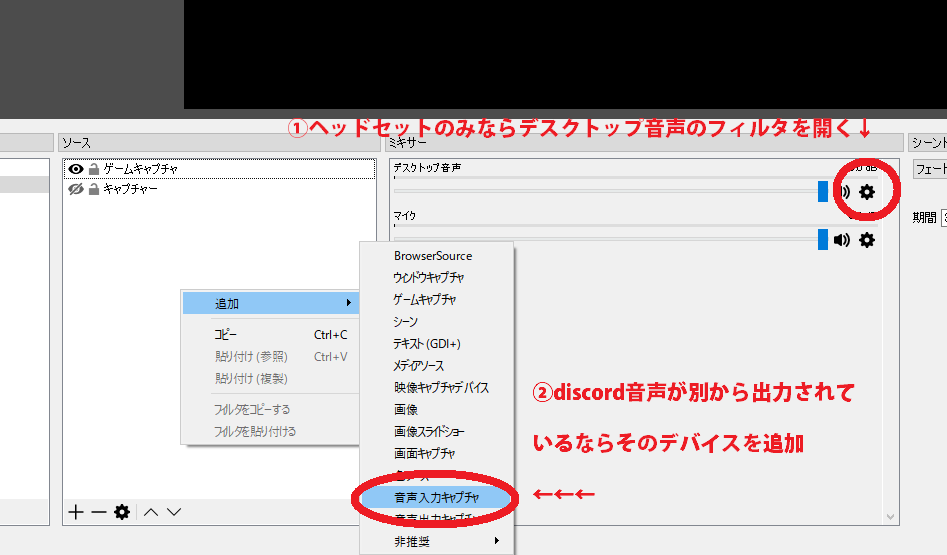Open デスクトップ音声 settings gear icon

pyautogui.click(x=867, y=192)
